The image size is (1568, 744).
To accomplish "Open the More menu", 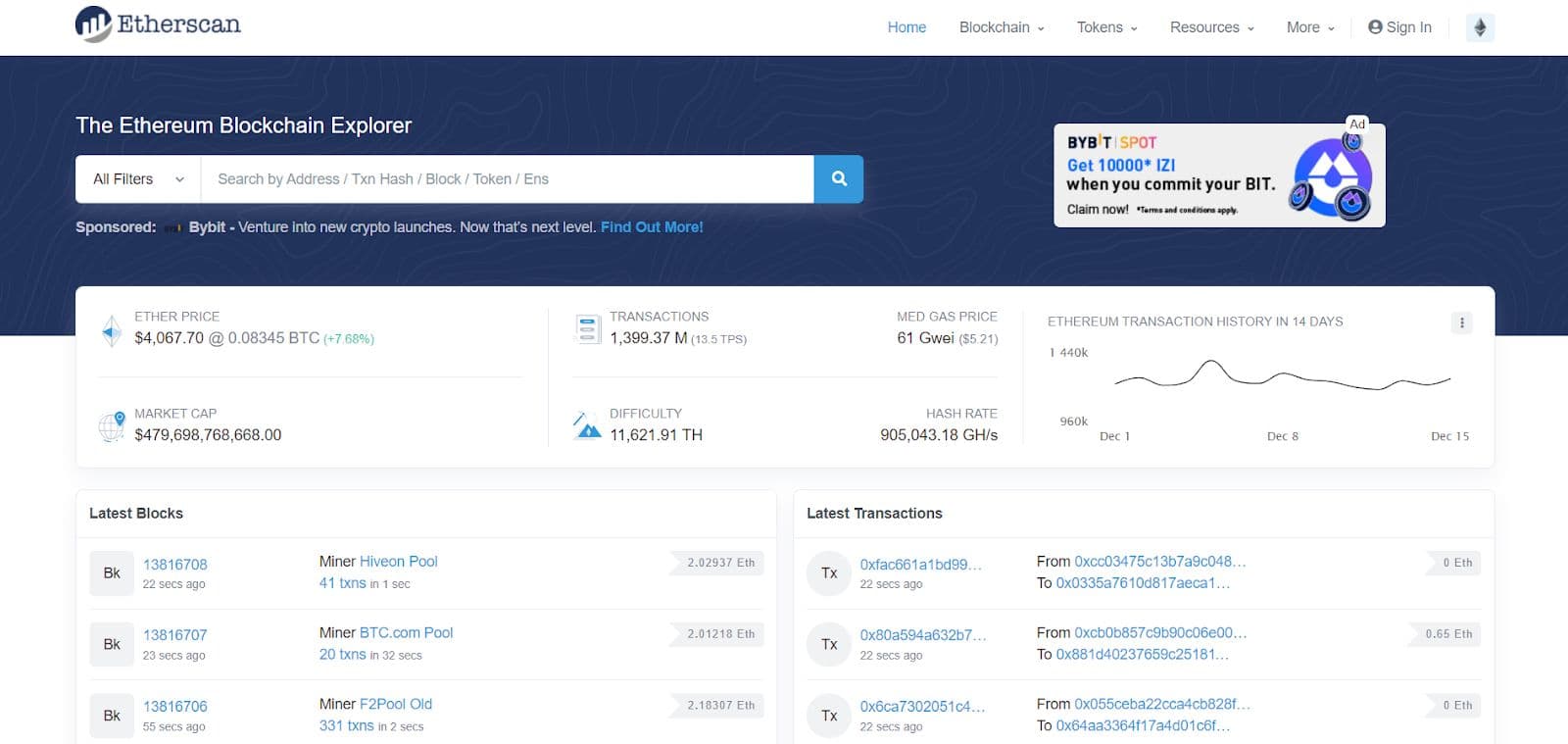I will (x=1309, y=27).
